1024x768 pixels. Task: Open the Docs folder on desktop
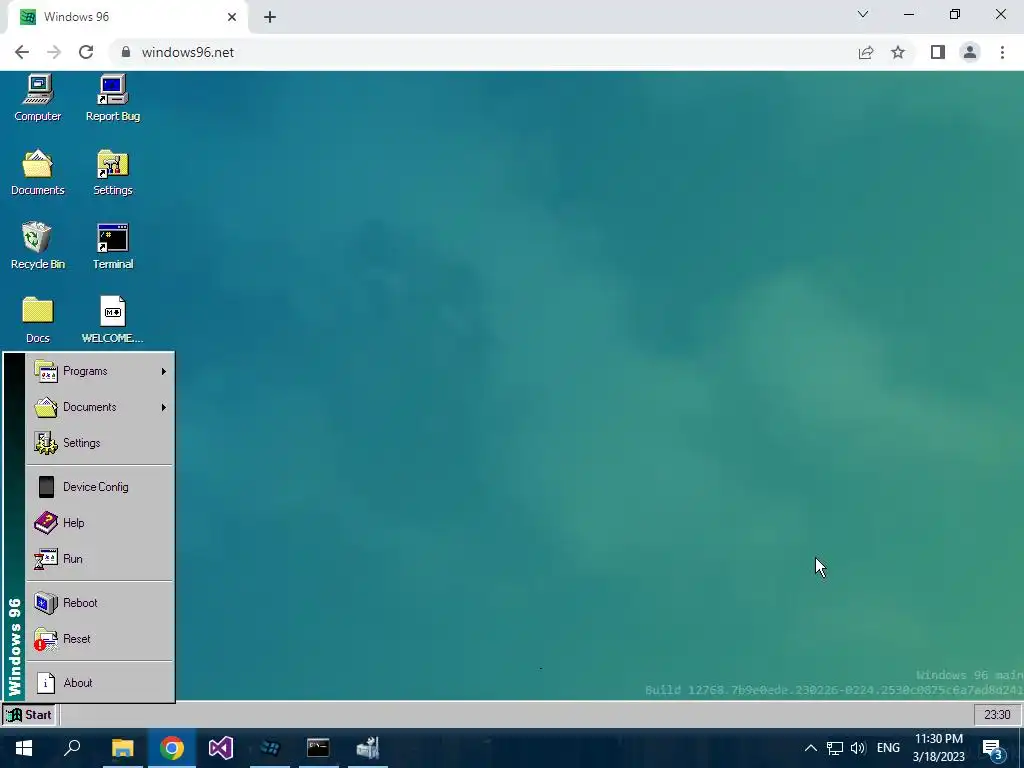[37, 320]
